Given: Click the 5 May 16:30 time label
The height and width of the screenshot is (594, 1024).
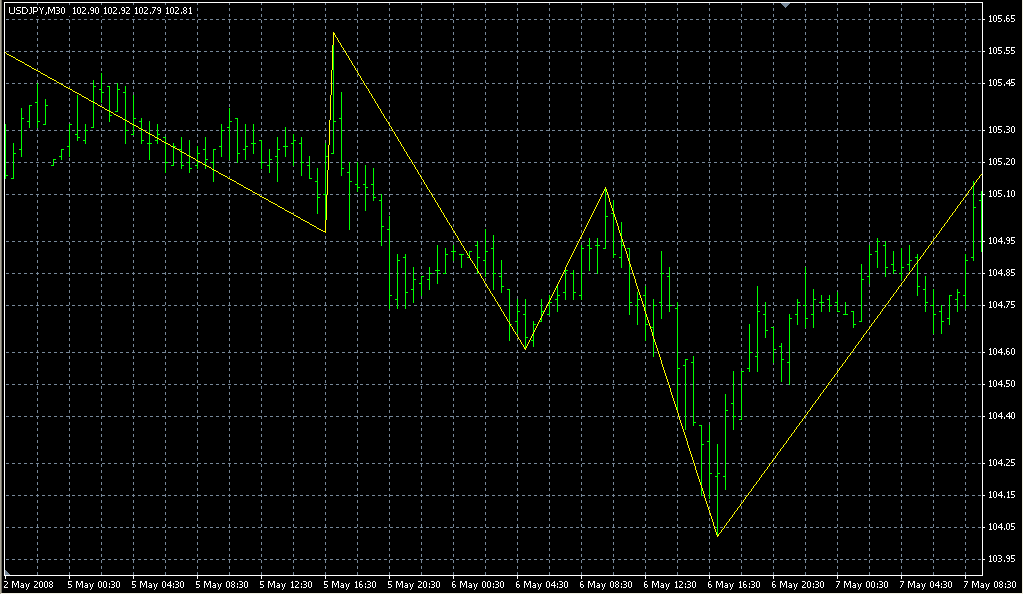Looking at the screenshot, I should pyautogui.click(x=350, y=585).
